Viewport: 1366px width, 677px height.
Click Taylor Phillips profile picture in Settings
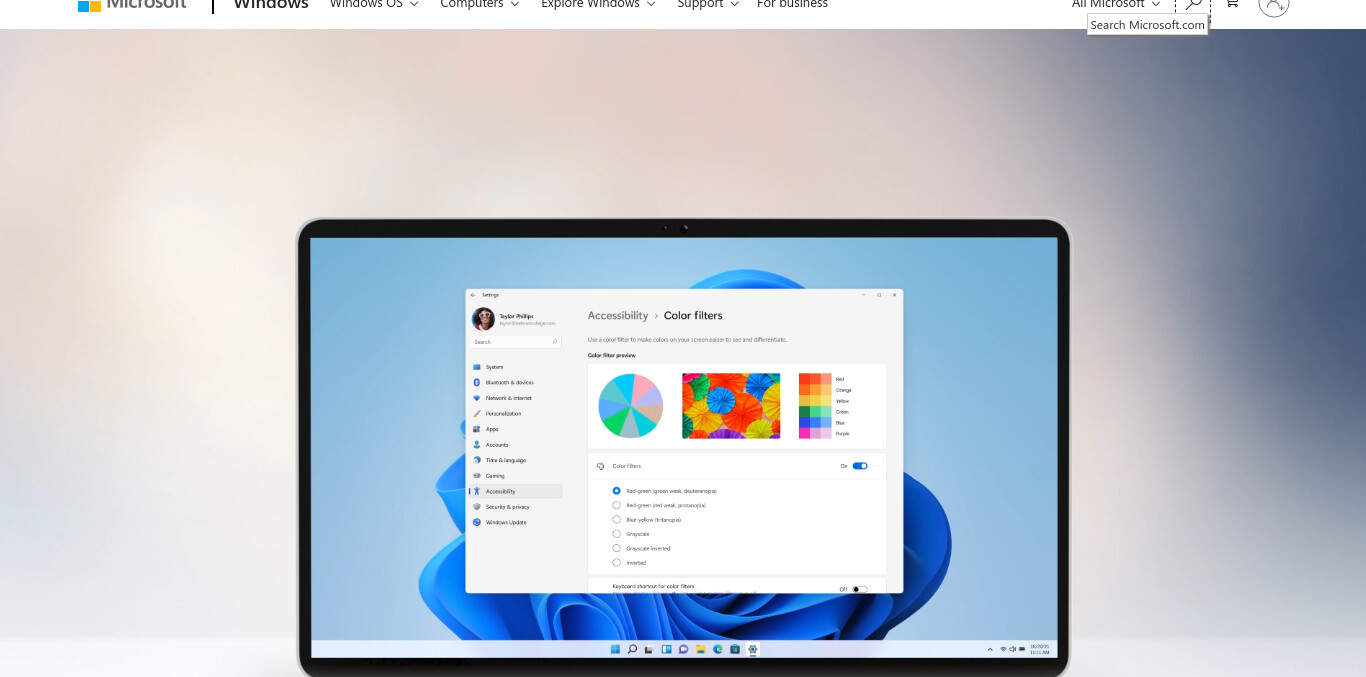(483, 318)
